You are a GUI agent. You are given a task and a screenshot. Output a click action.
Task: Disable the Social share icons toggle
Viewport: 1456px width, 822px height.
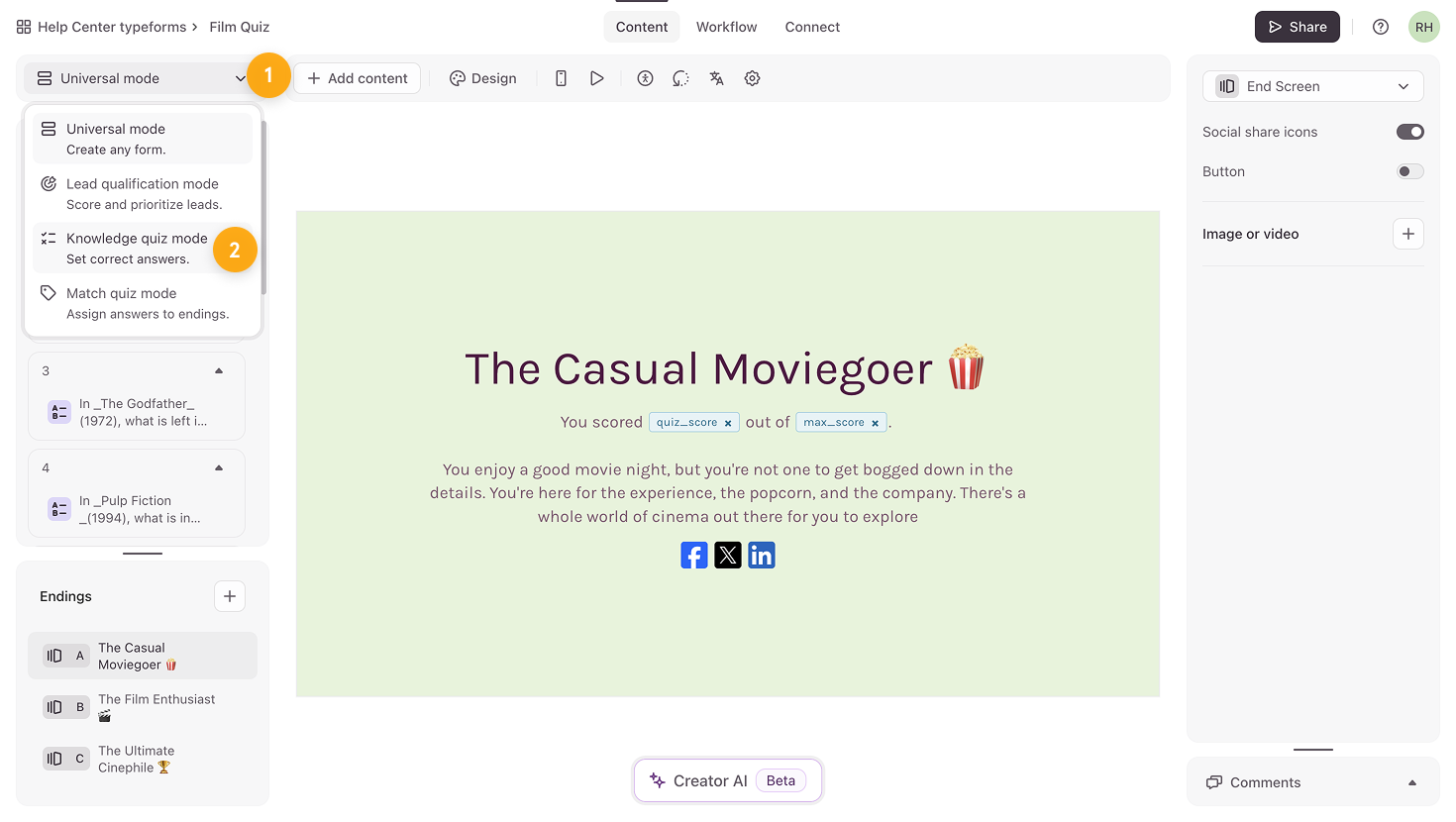[x=1409, y=132]
